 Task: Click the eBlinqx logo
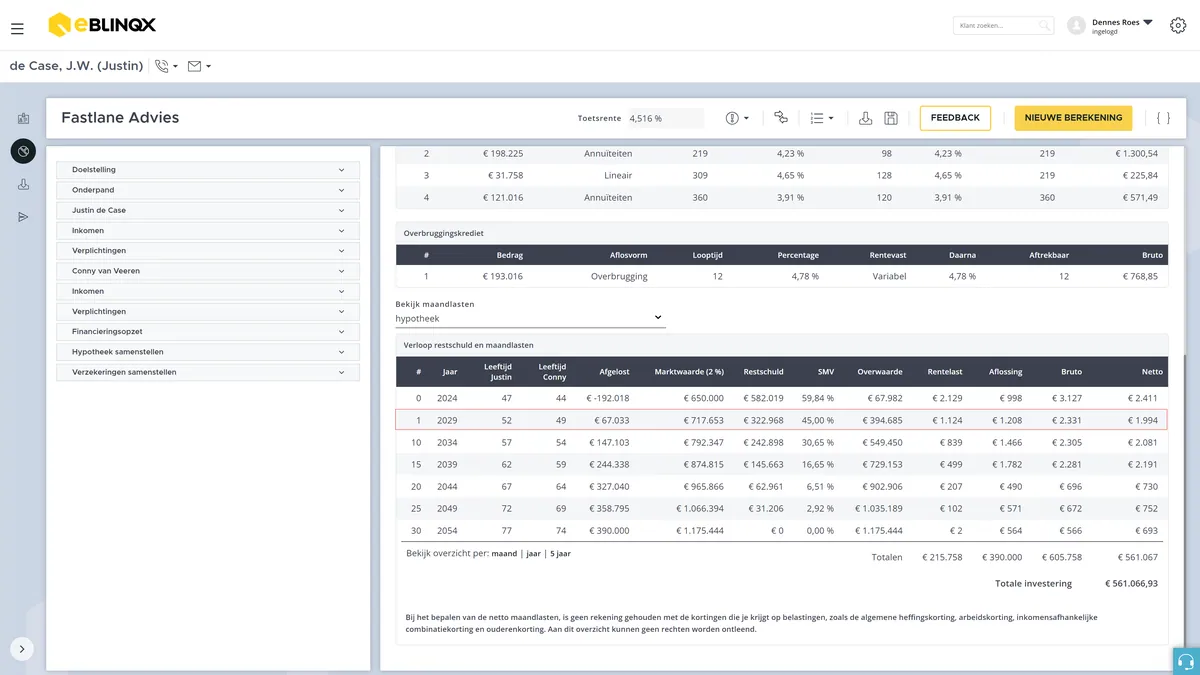[102, 25]
